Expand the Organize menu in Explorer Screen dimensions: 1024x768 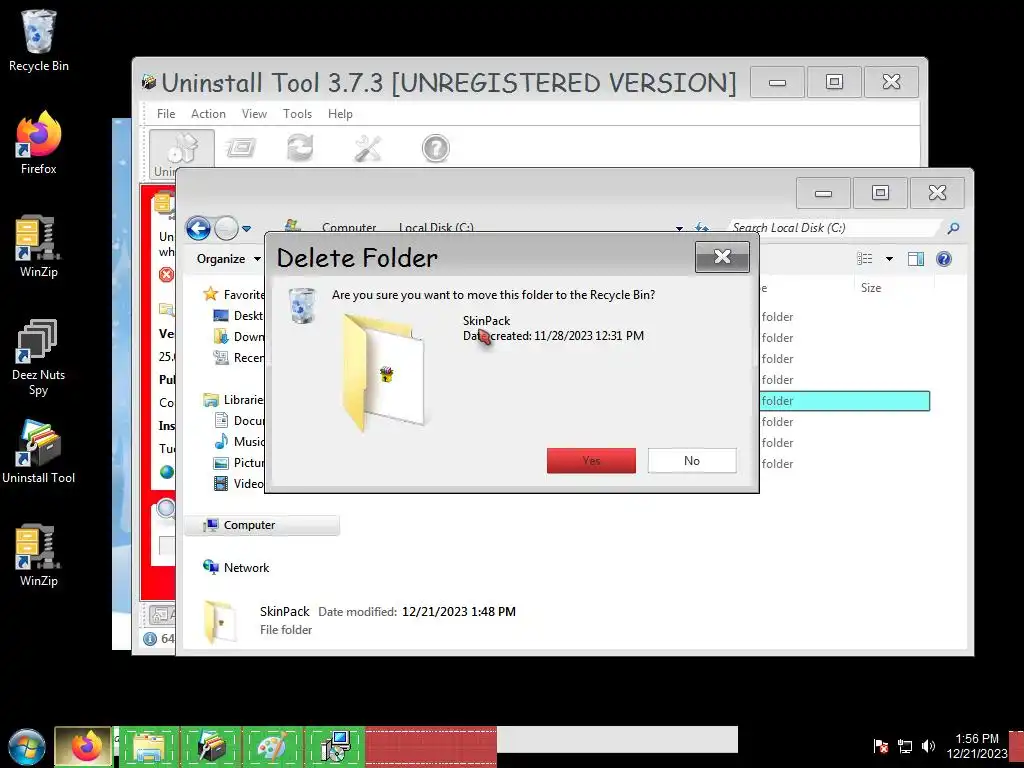pos(229,259)
